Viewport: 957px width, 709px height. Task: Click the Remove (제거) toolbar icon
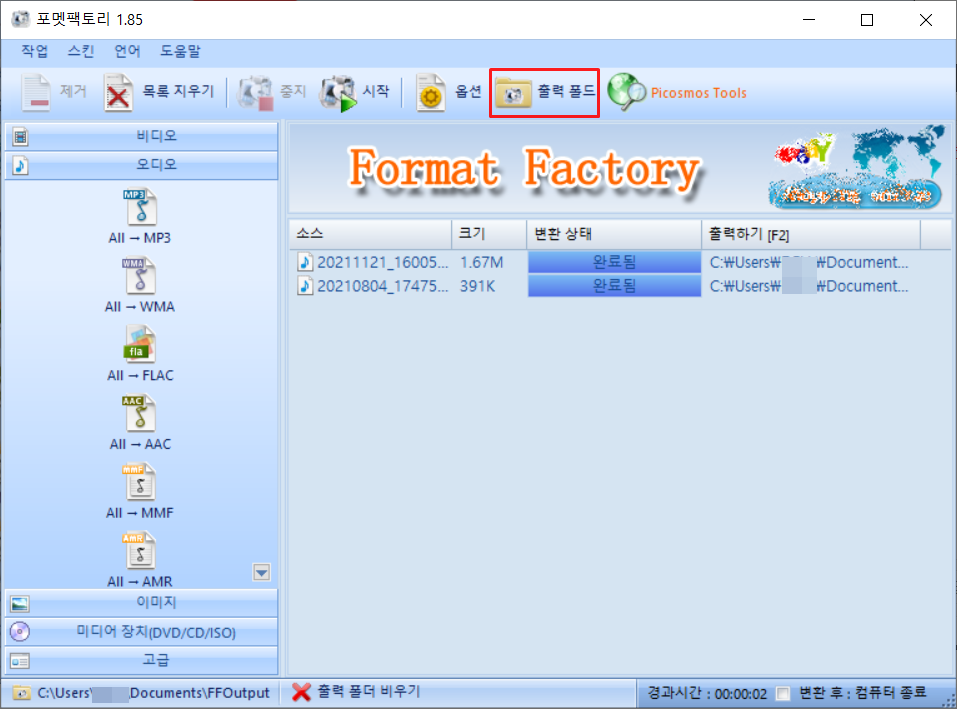pyautogui.click(x=36, y=92)
